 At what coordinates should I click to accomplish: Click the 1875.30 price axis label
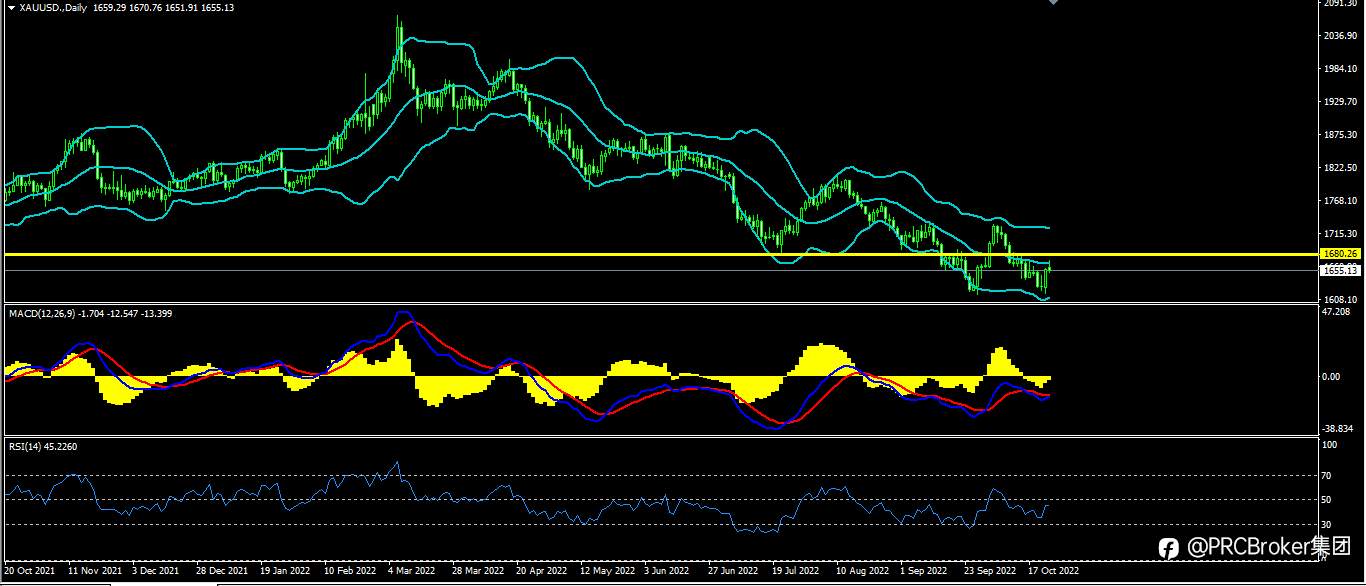tap(1339, 135)
